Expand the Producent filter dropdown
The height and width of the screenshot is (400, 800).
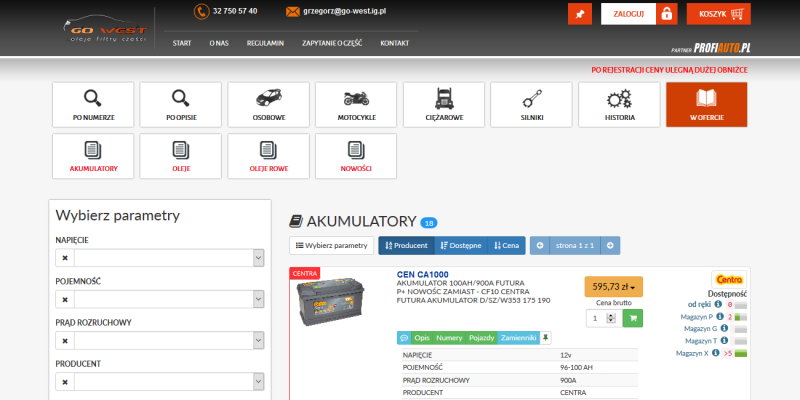click(257, 382)
